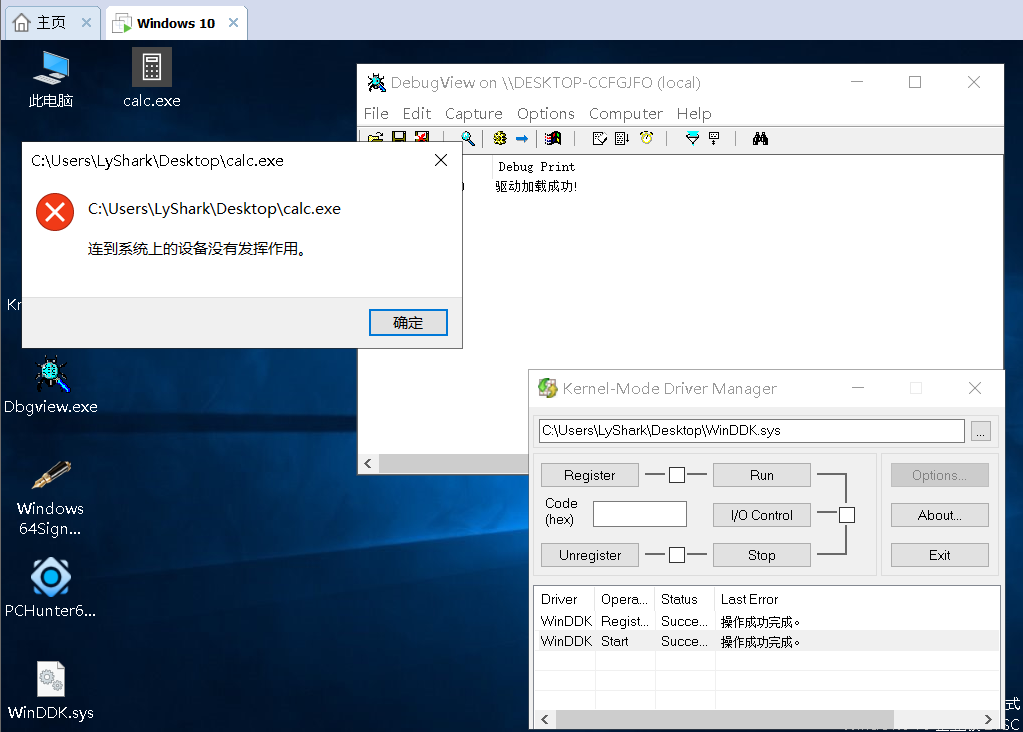The width and height of the screenshot is (1023, 732).
Task: Close the calc.exe error dialog with X
Action: click(441, 160)
